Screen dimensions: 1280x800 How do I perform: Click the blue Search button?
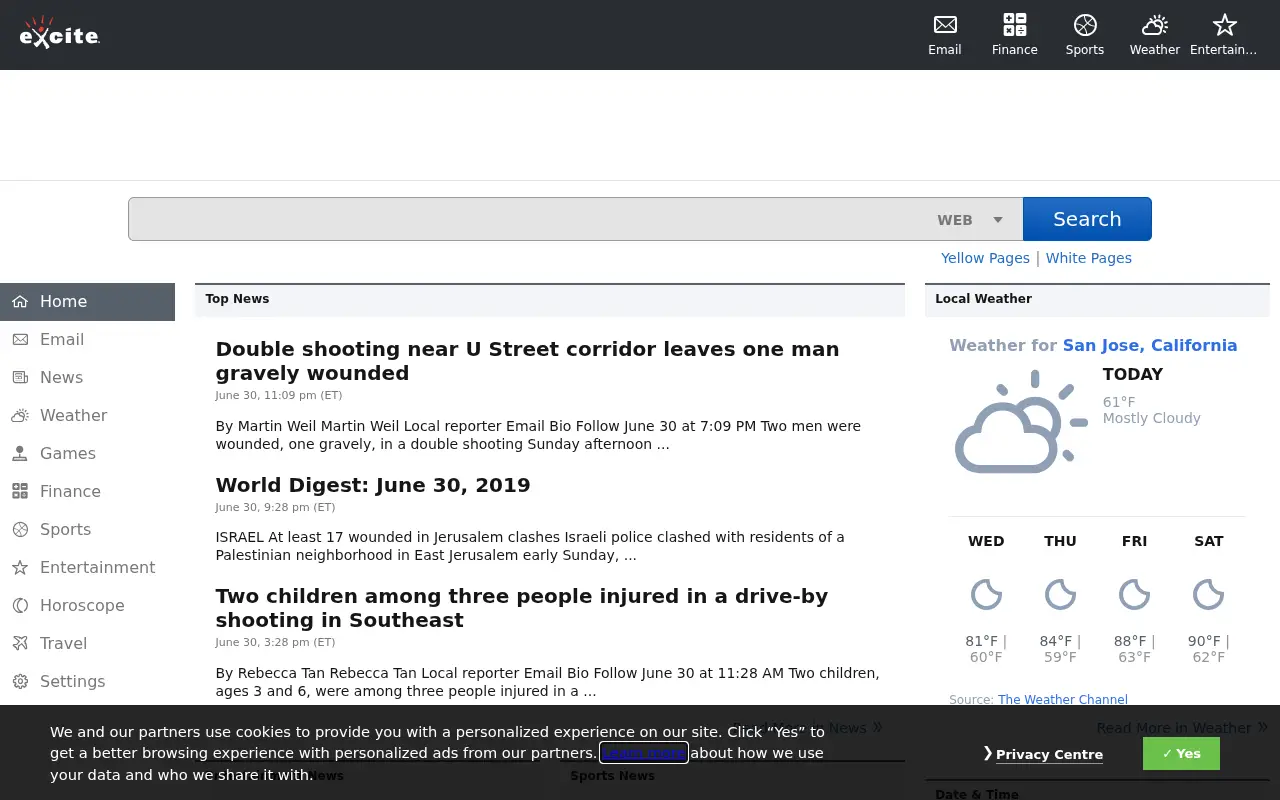(x=1087, y=219)
